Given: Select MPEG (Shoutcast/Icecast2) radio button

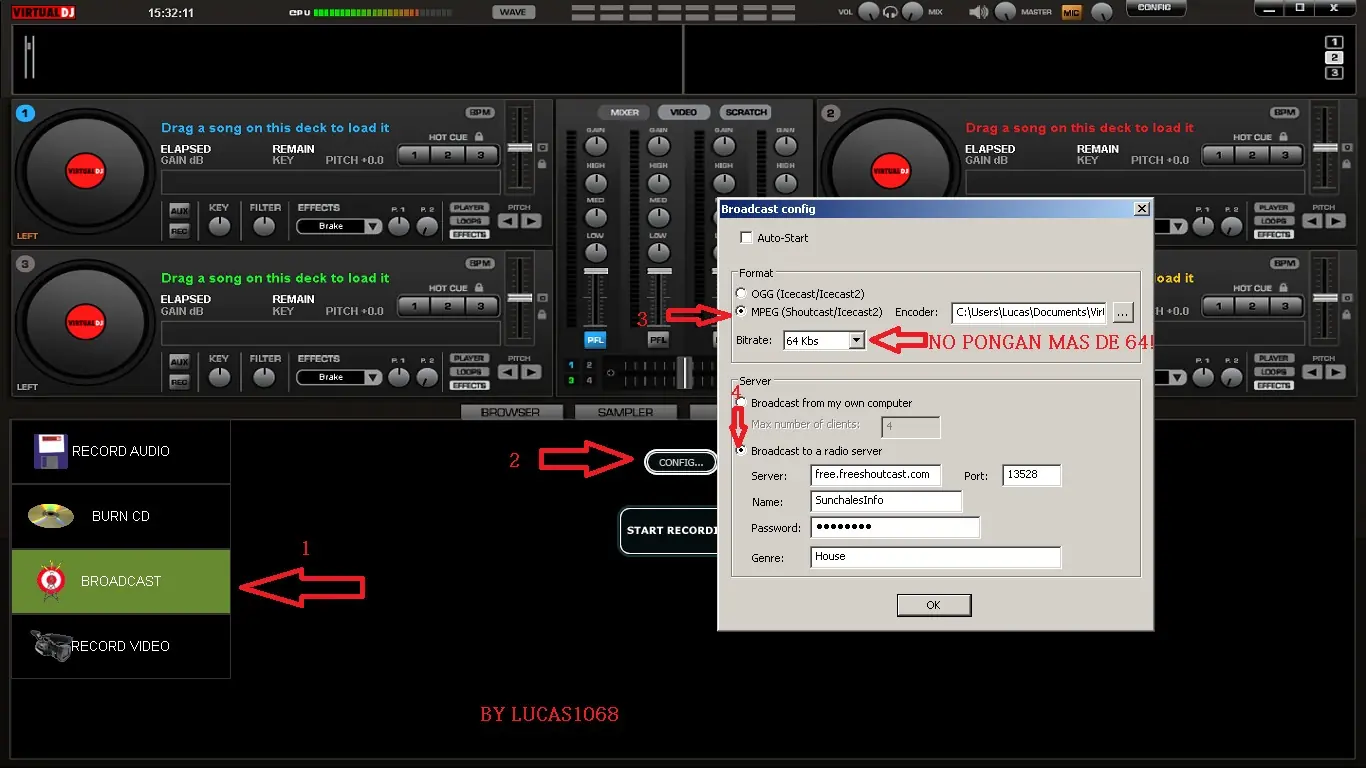Looking at the screenshot, I should (741, 312).
